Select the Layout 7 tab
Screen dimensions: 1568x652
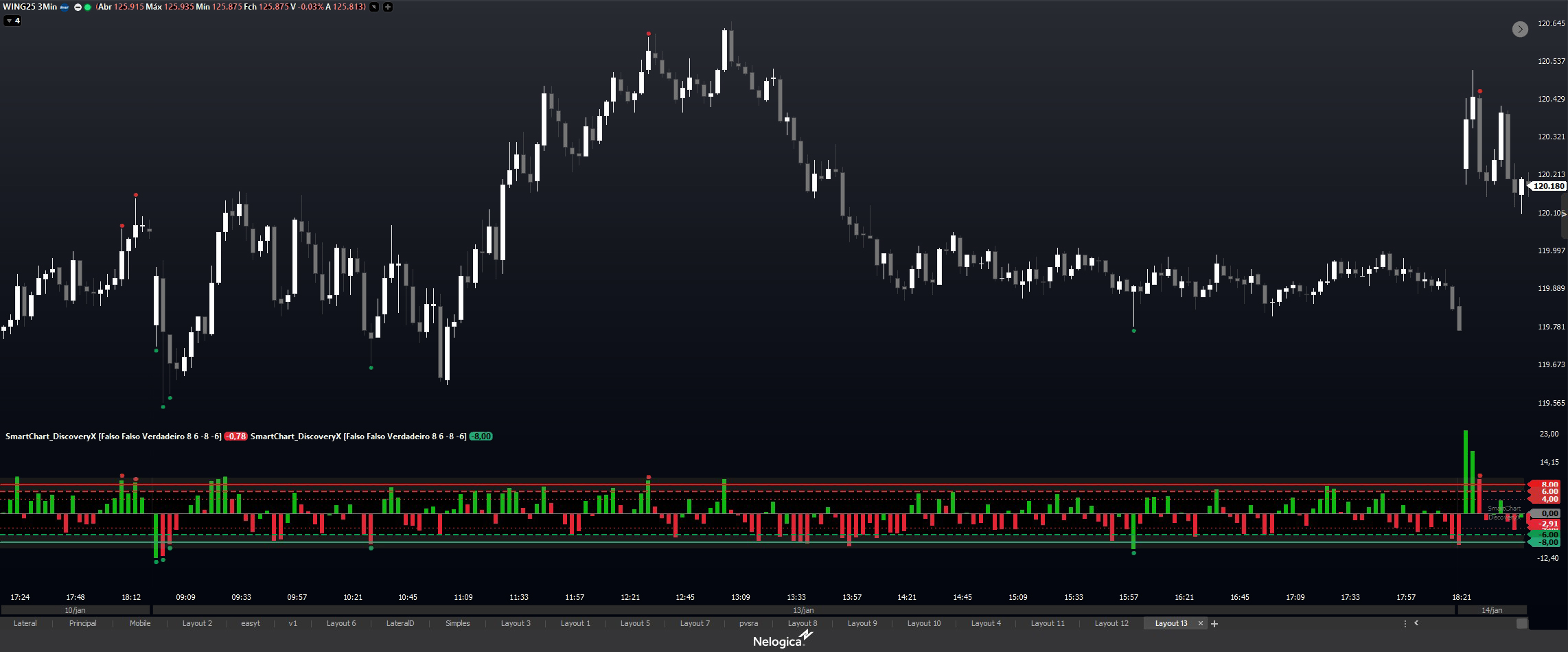[695, 623]
